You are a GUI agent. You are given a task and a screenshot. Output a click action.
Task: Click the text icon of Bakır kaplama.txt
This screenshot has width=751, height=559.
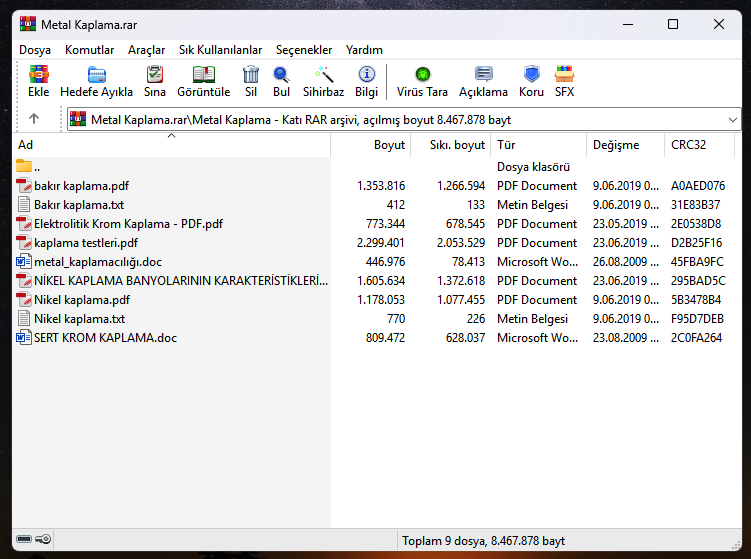coord(24,205)
